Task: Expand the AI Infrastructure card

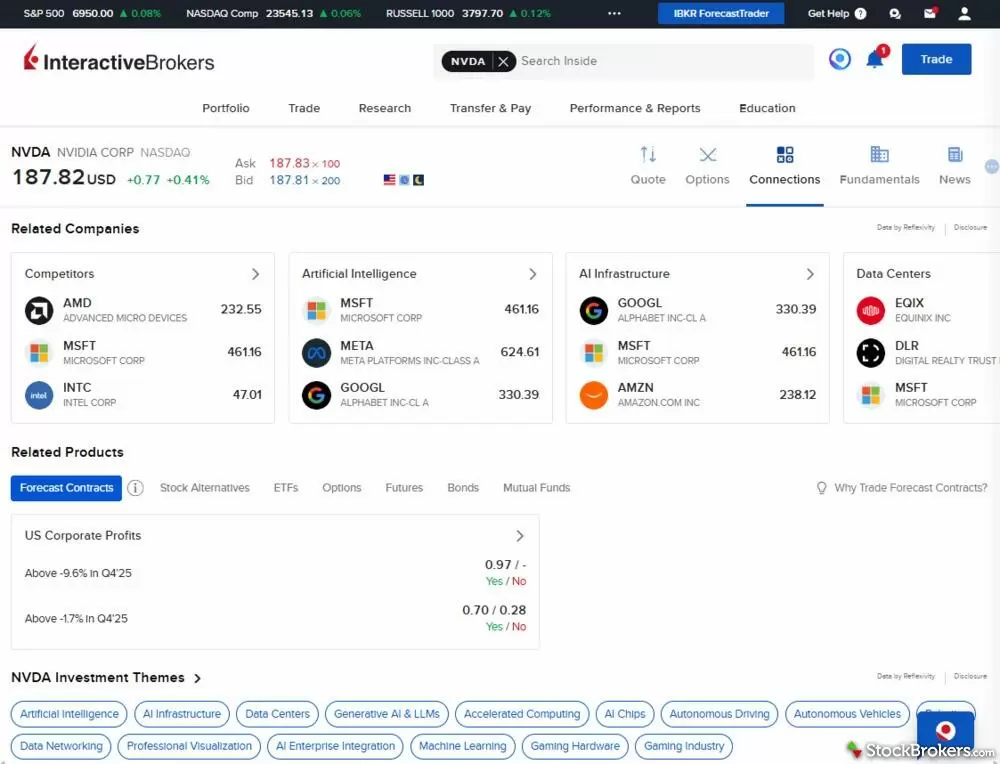Action: pos(811,272)
